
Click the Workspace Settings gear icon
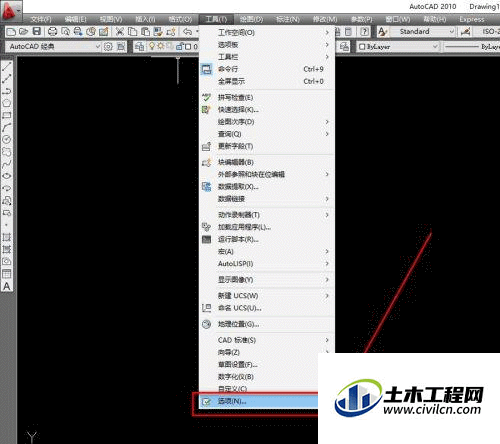pos(108,47)
